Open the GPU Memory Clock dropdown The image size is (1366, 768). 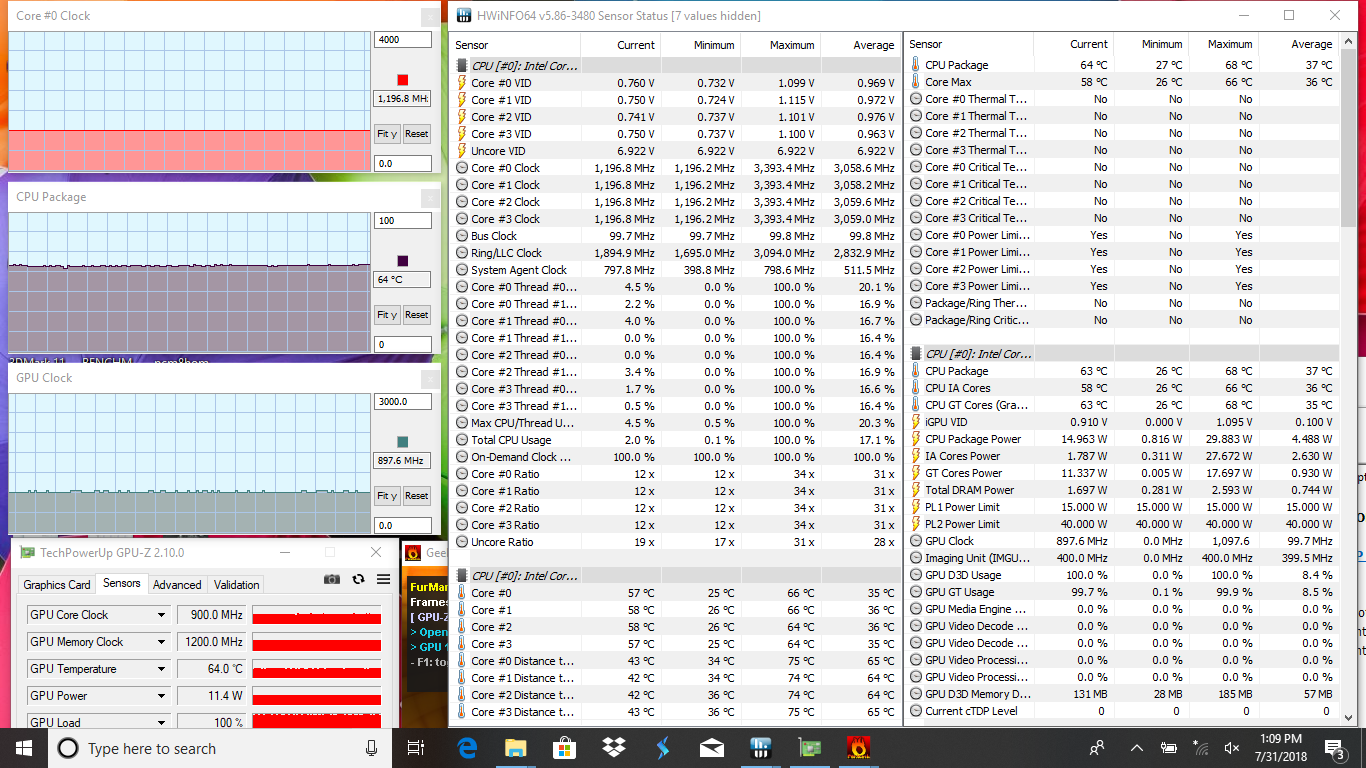click(161, 642)
